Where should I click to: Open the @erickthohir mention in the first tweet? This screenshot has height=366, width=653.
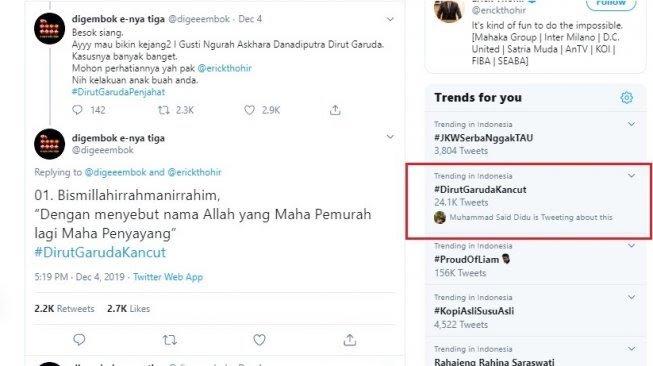[x=224, y=68]
